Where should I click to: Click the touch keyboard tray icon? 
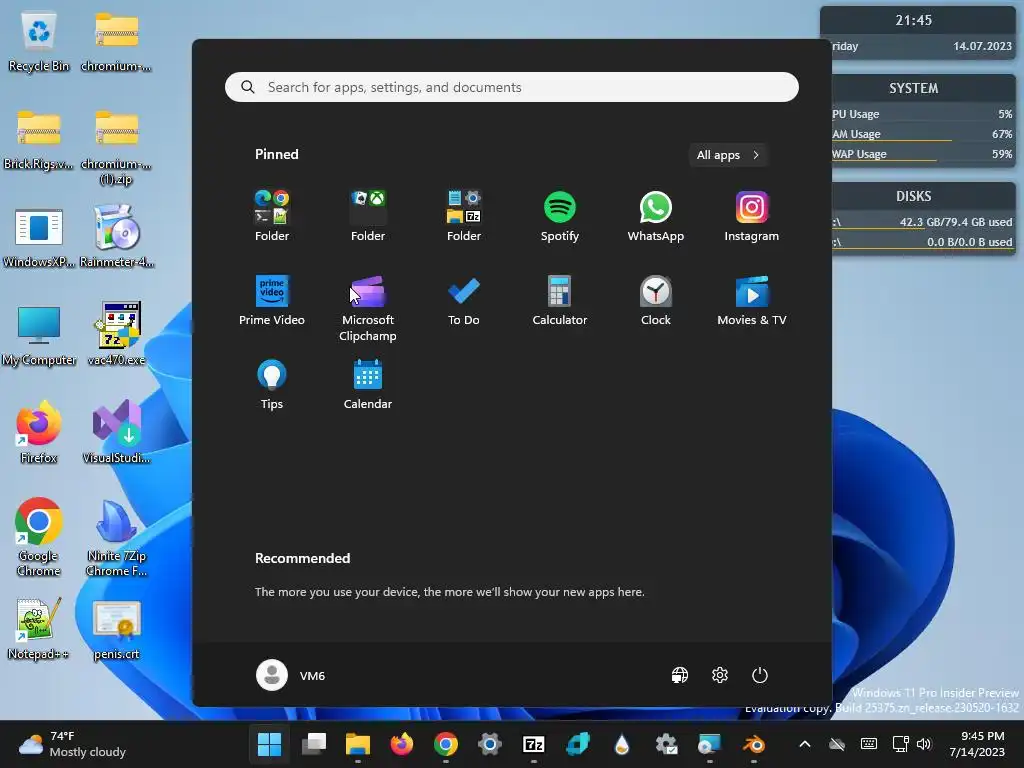[869, 744]
